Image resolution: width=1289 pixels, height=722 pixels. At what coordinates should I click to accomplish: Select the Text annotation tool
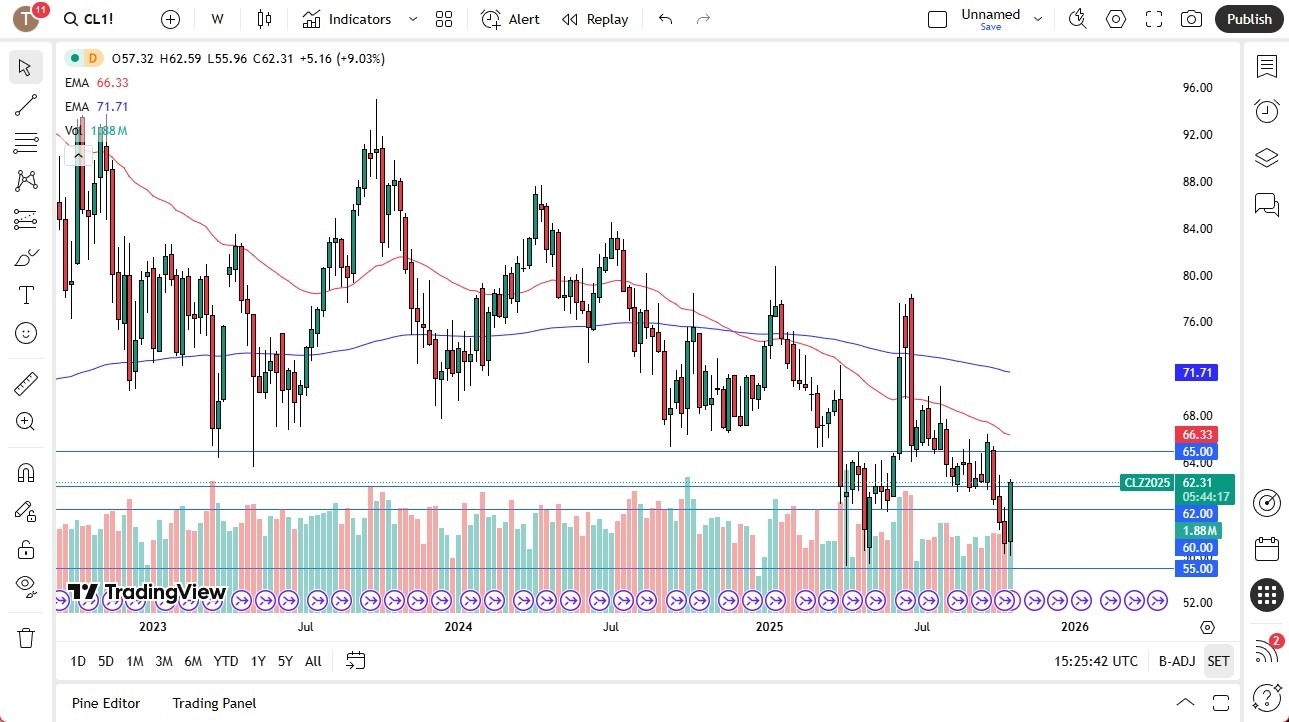[26, 294]
